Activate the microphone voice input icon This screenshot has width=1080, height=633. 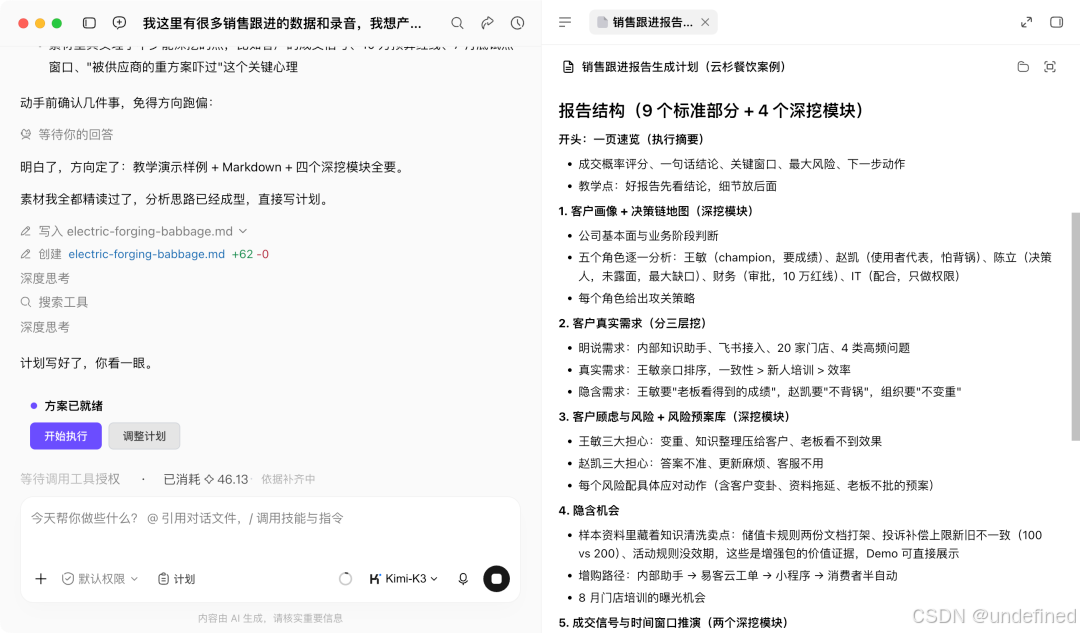[463, 579]
